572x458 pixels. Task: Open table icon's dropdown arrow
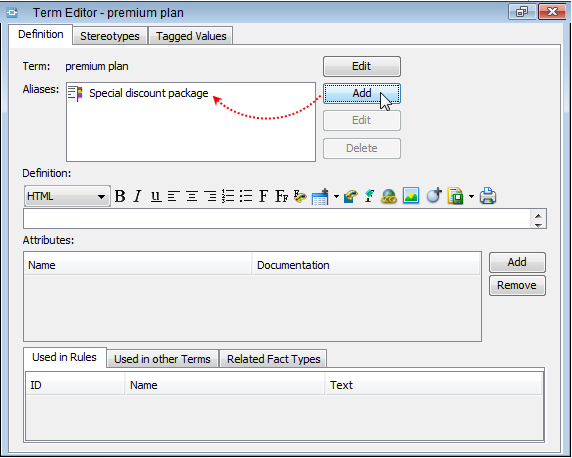coord(336,197)
